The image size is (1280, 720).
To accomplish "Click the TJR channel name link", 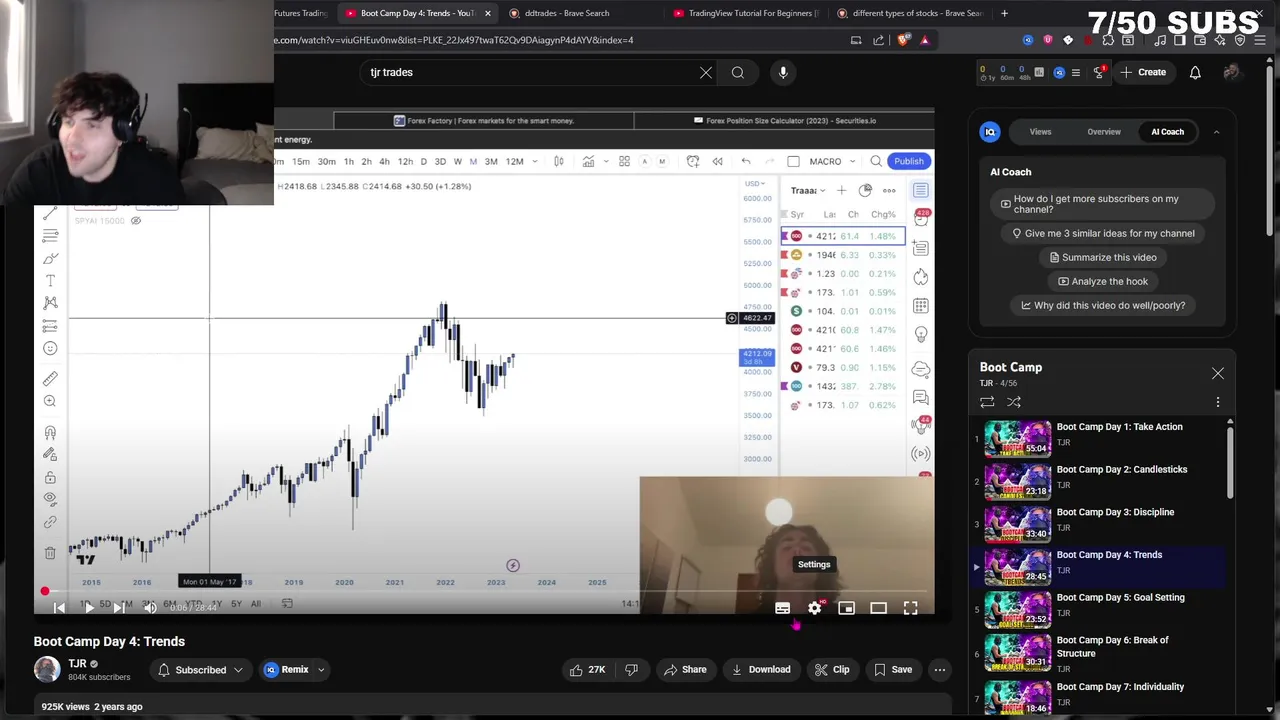I will [x=77, y=663].
